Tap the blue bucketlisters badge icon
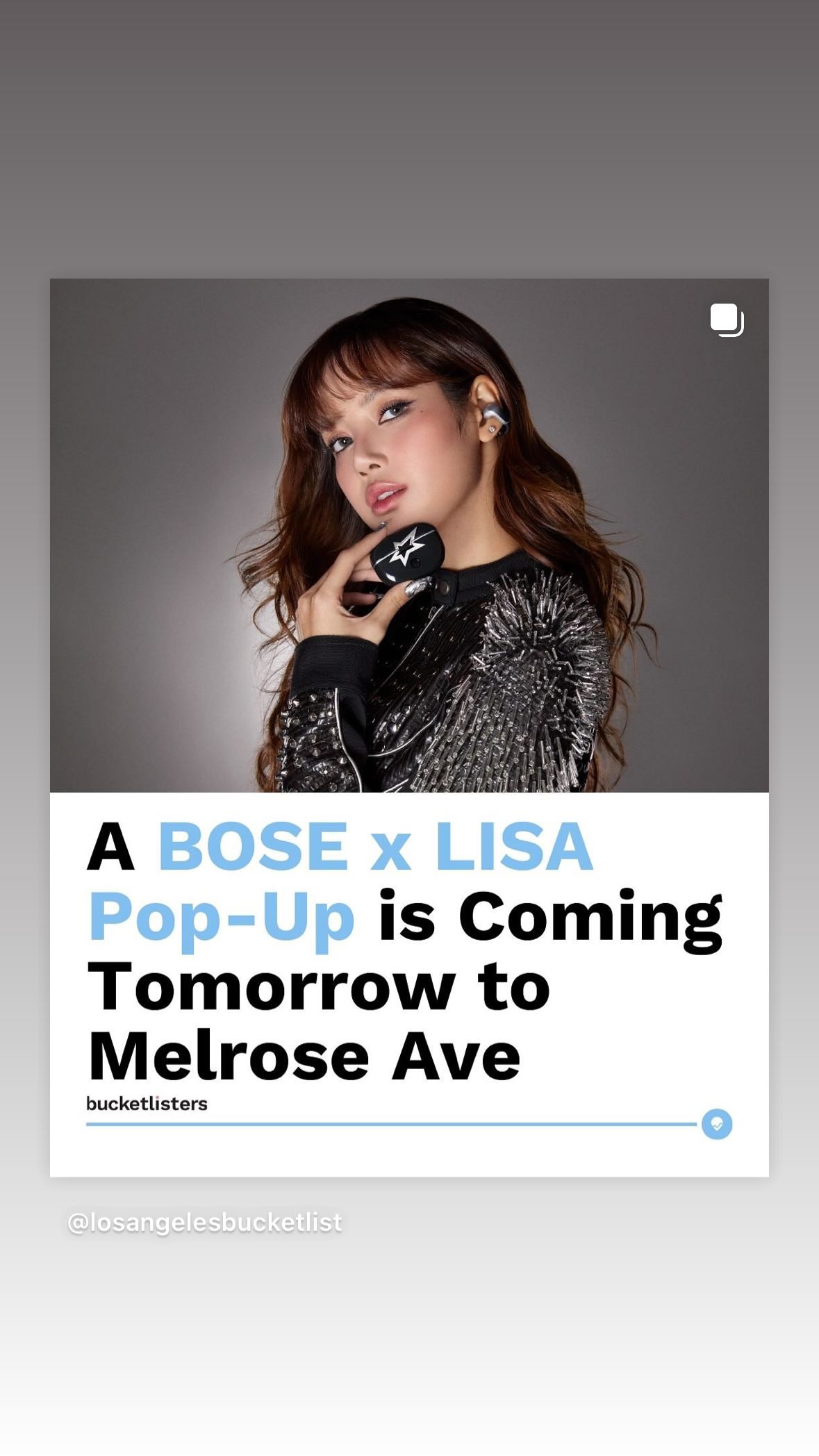Screen dimensions: 819x1456 717,1123
